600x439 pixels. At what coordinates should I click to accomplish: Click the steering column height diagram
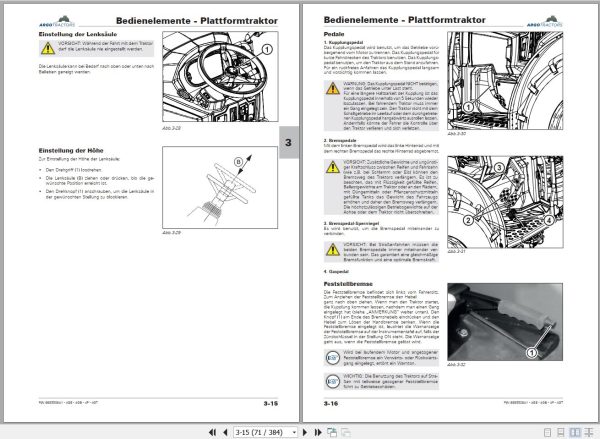[x=220, y=188]
